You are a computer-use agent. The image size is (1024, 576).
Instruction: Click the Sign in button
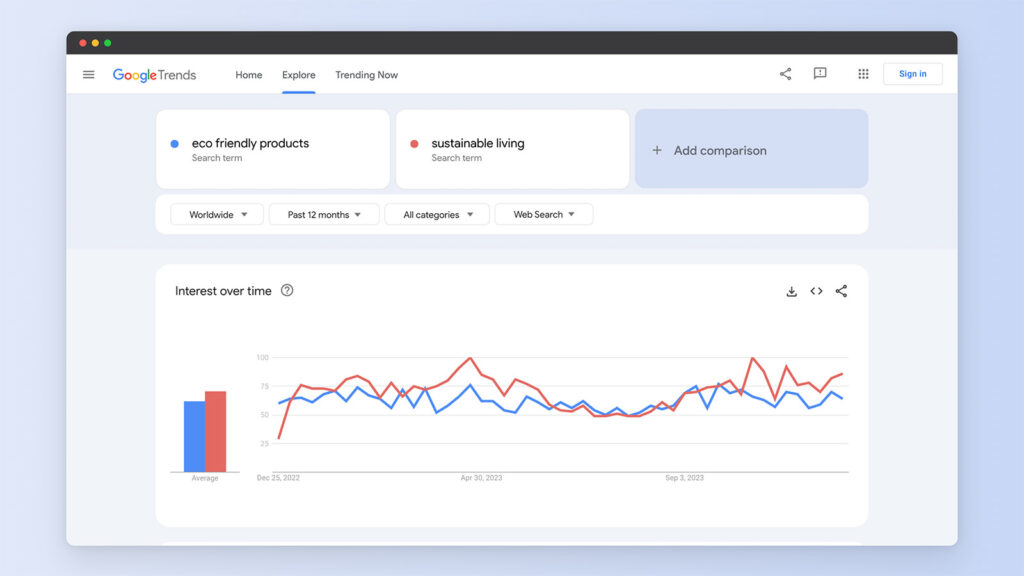coord(912,74)
